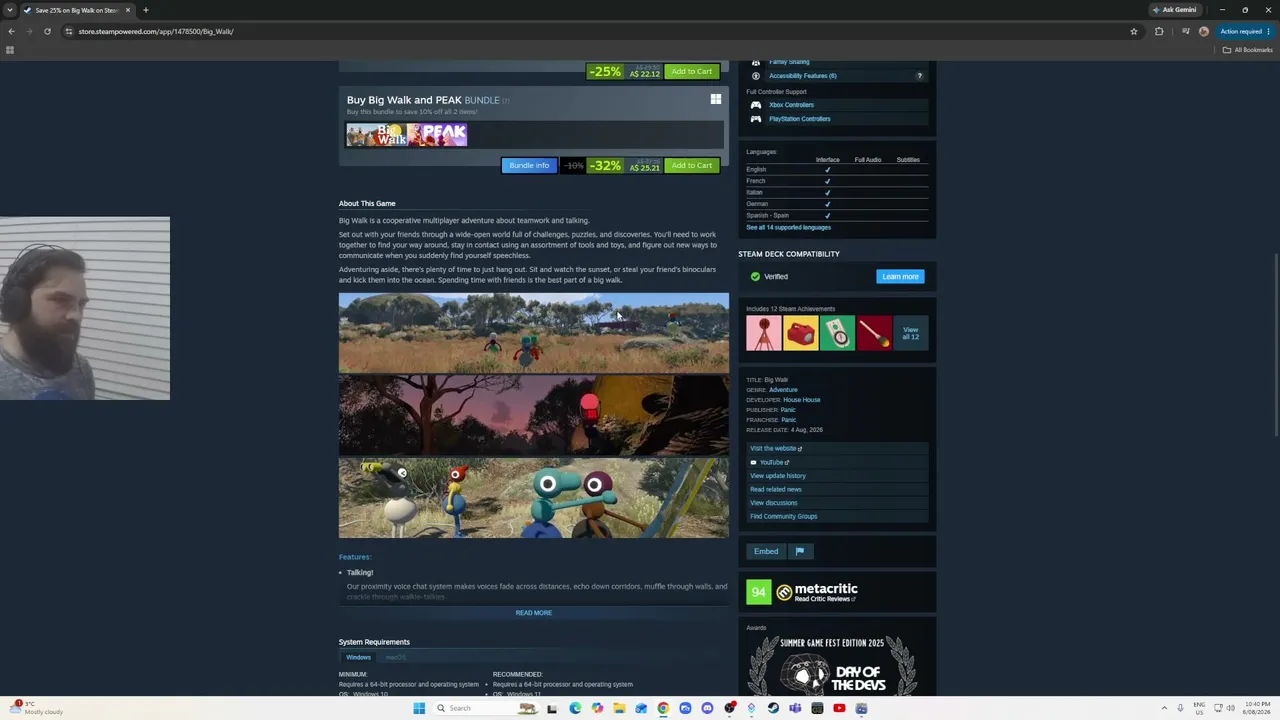The height and width of the screenshot is (720, 1280).
Task: Open Bundle info for Big Walk and PEAK
Action: click(x=529, y=166)
